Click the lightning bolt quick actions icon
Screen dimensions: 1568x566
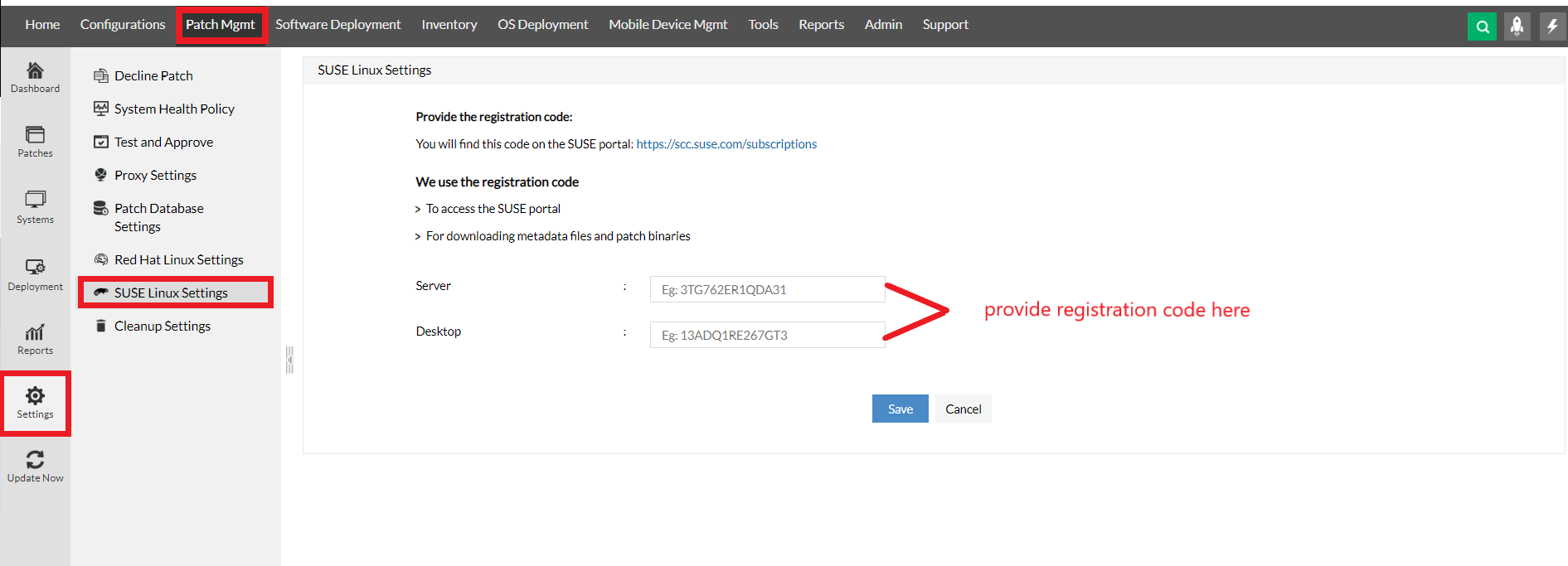click(x=1552, y=27)
